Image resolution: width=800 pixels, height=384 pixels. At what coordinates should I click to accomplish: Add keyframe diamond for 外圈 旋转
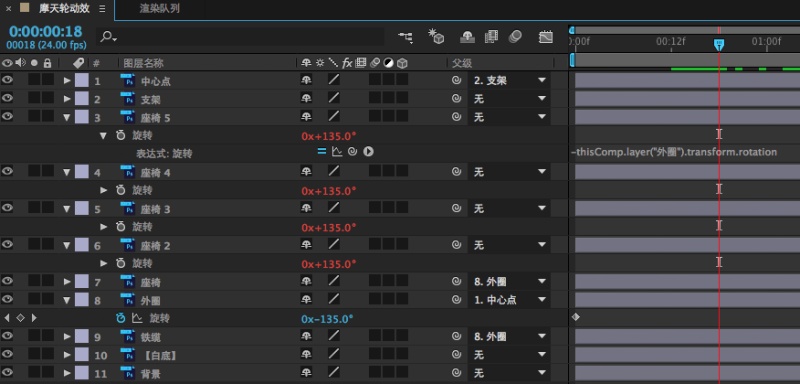pos(20,318)
